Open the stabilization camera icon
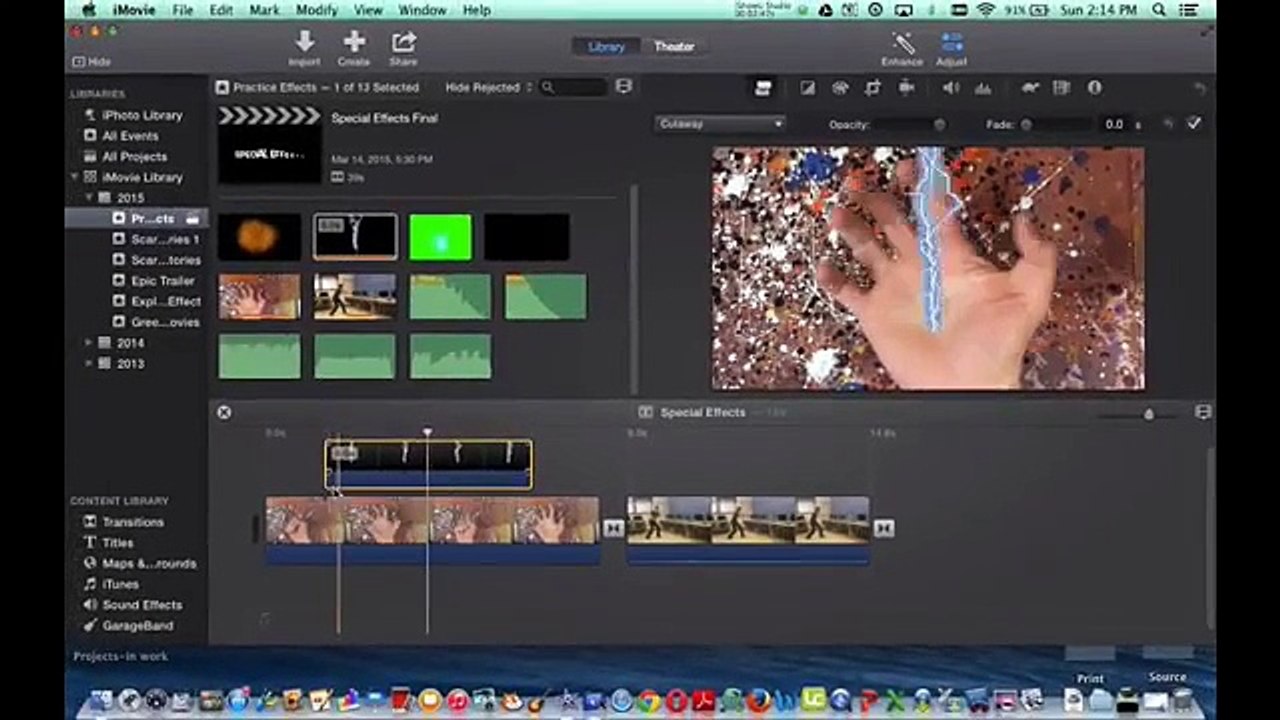This screenshot has width=1280, height=720. [906, 88]
